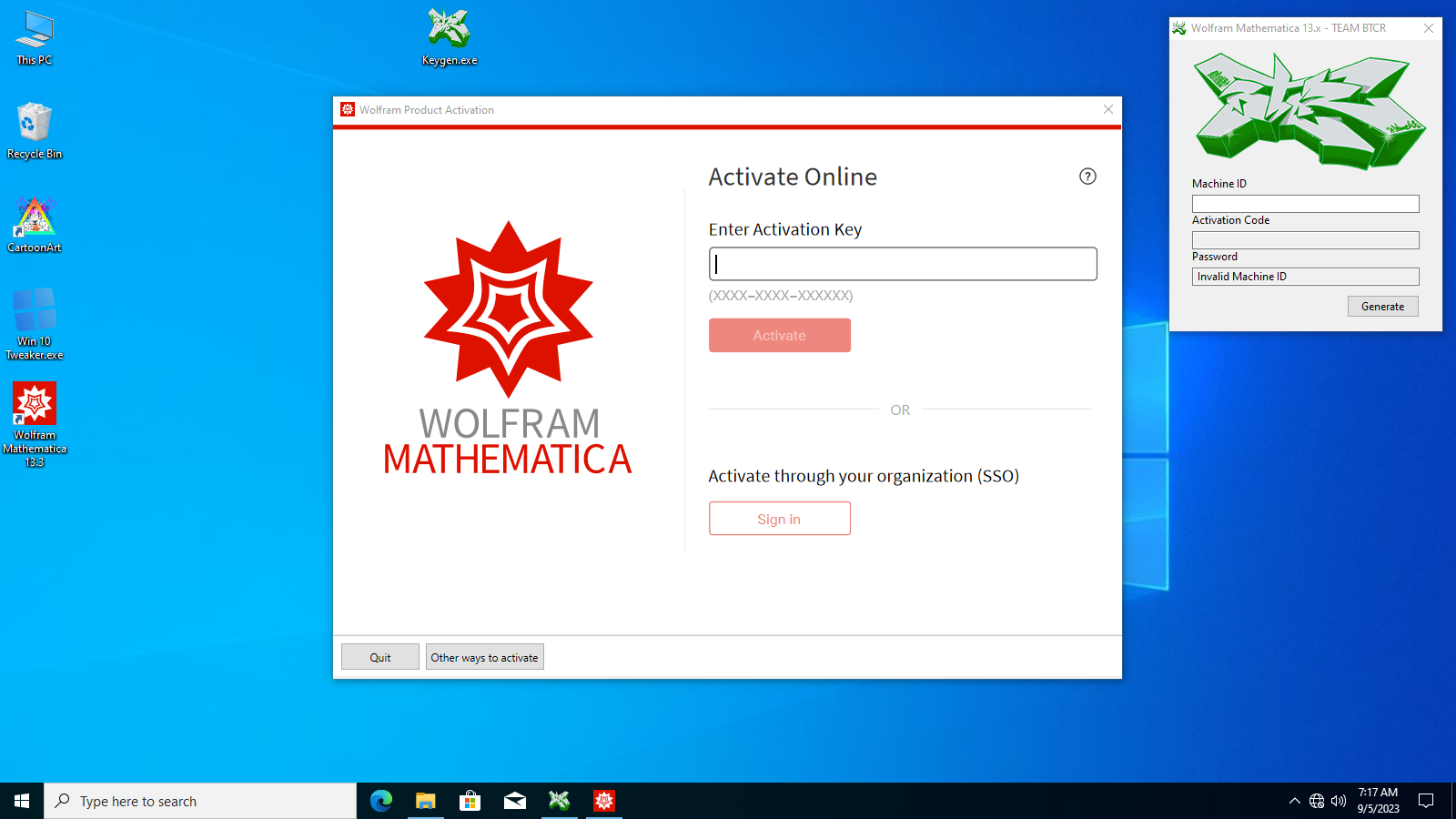1456x819 pixels.
Task: Open File Explorer from the taskbar
Action: (425, 801)
